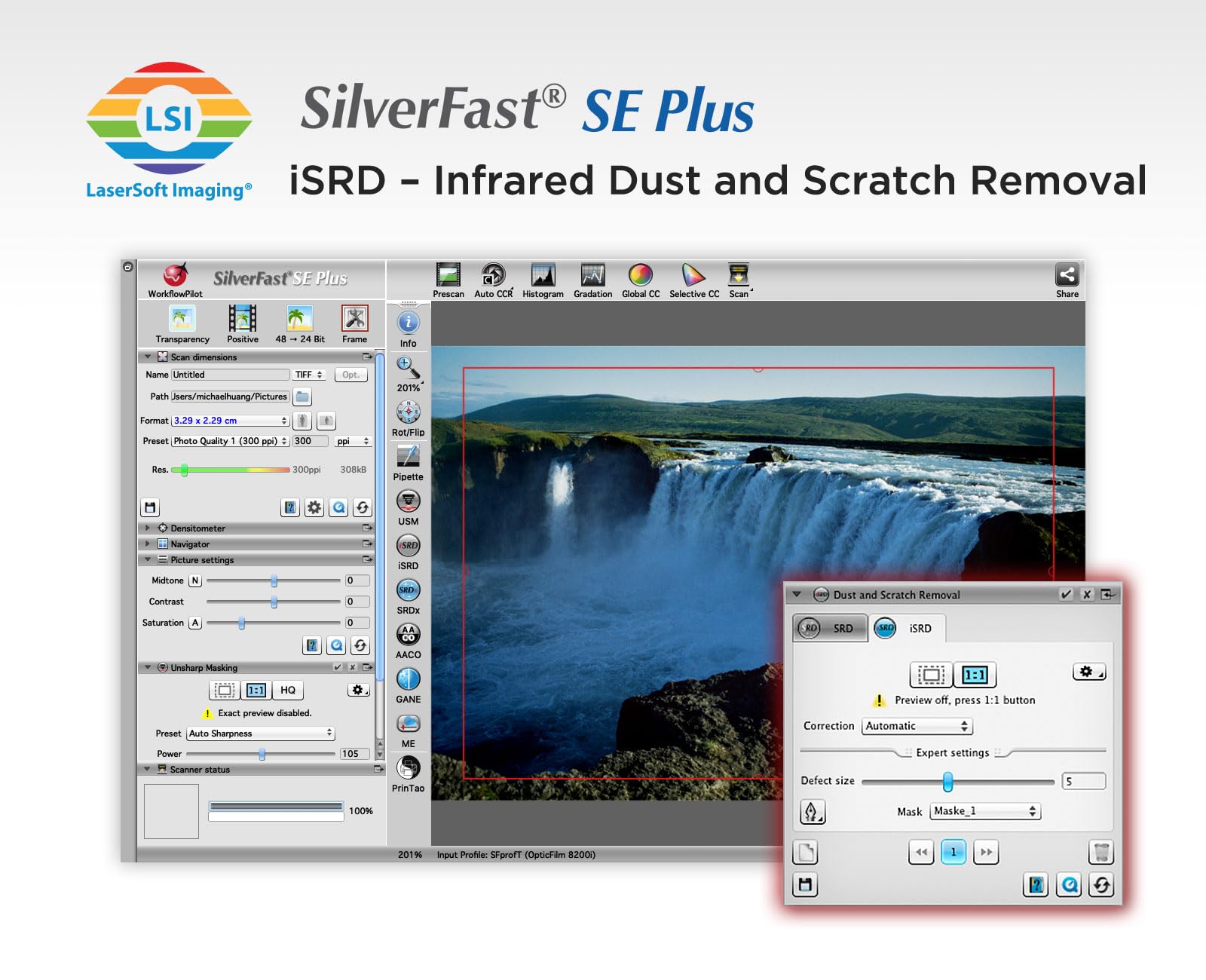Open the PrinTao tool
The width and height of the screenshot is (1206, 980).
coord(408,767)
